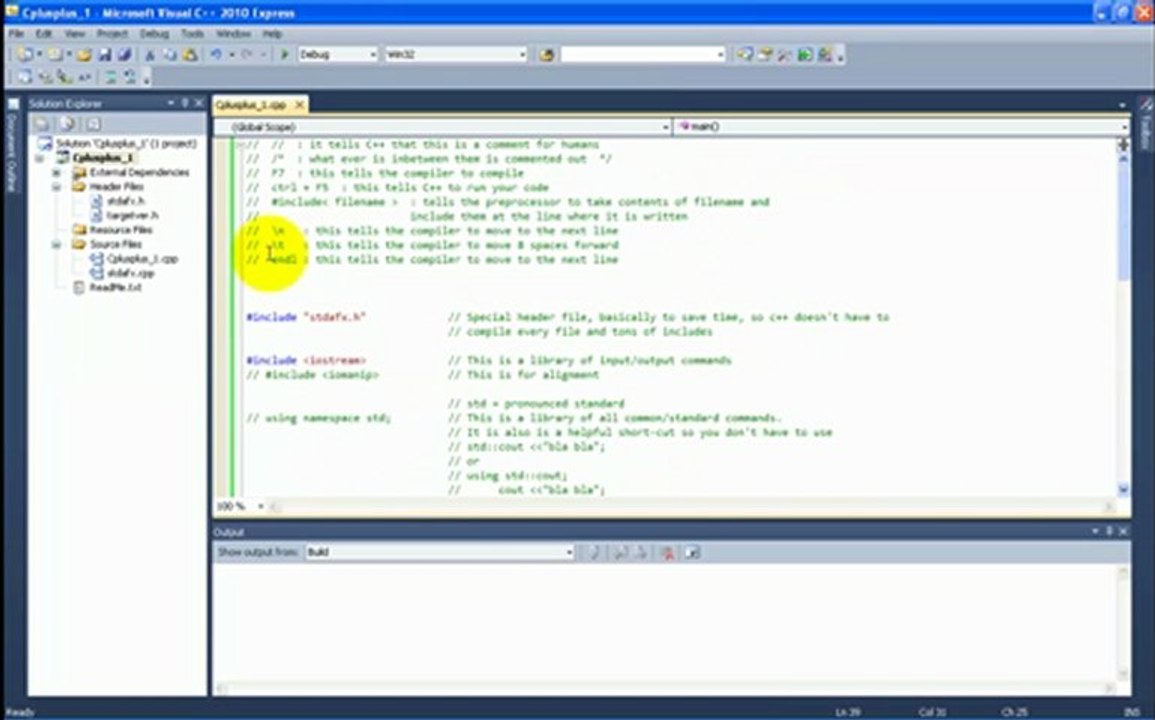Click the Open File folder icon
This screenshot has width=1155, height=720.
(x=84, y=55)
